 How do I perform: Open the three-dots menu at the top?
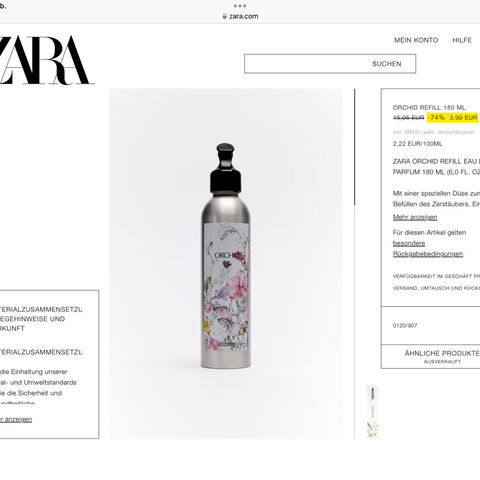click(240, 6)
